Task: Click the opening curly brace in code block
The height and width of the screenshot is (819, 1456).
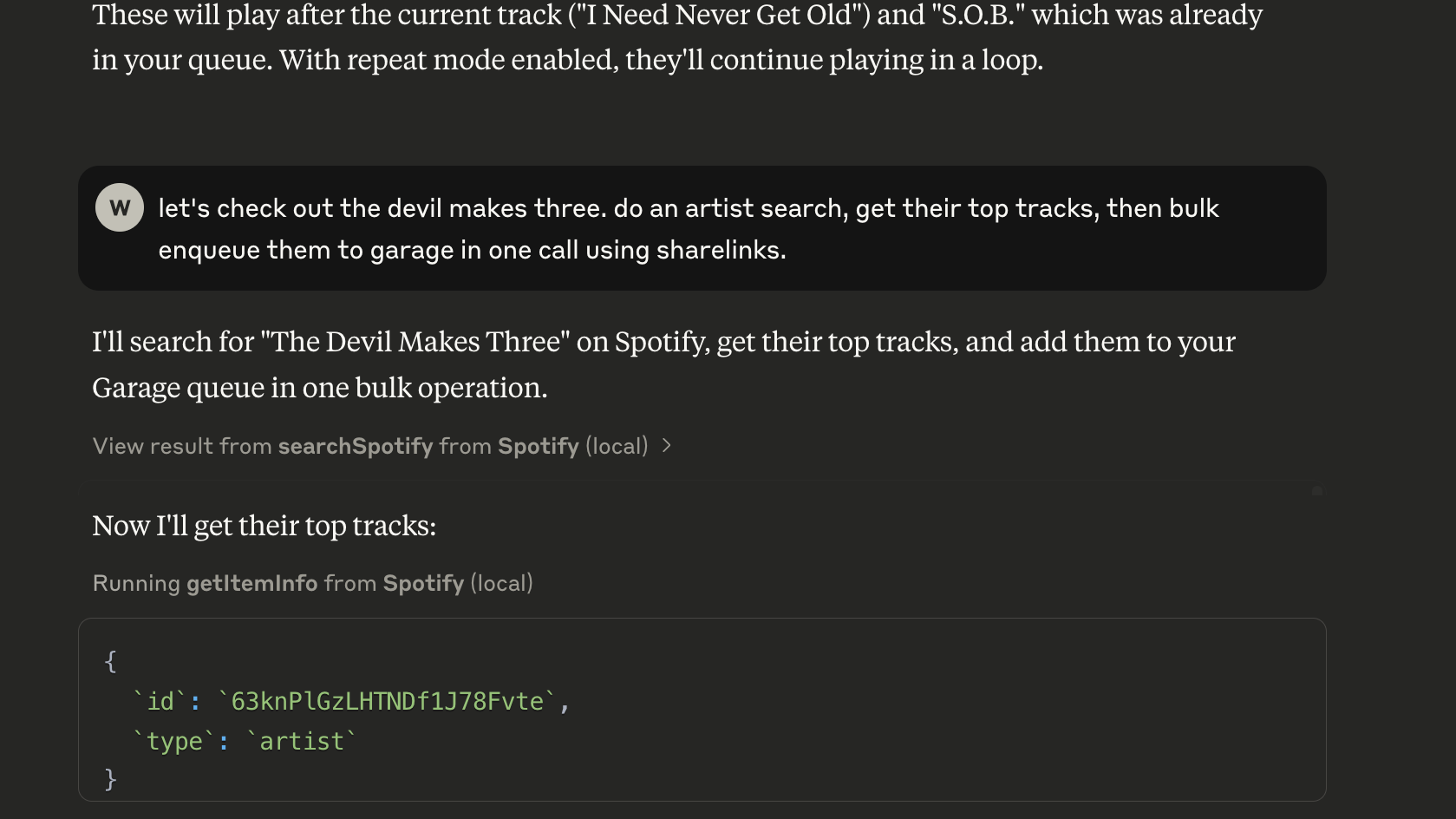Action: click(110, 661)
